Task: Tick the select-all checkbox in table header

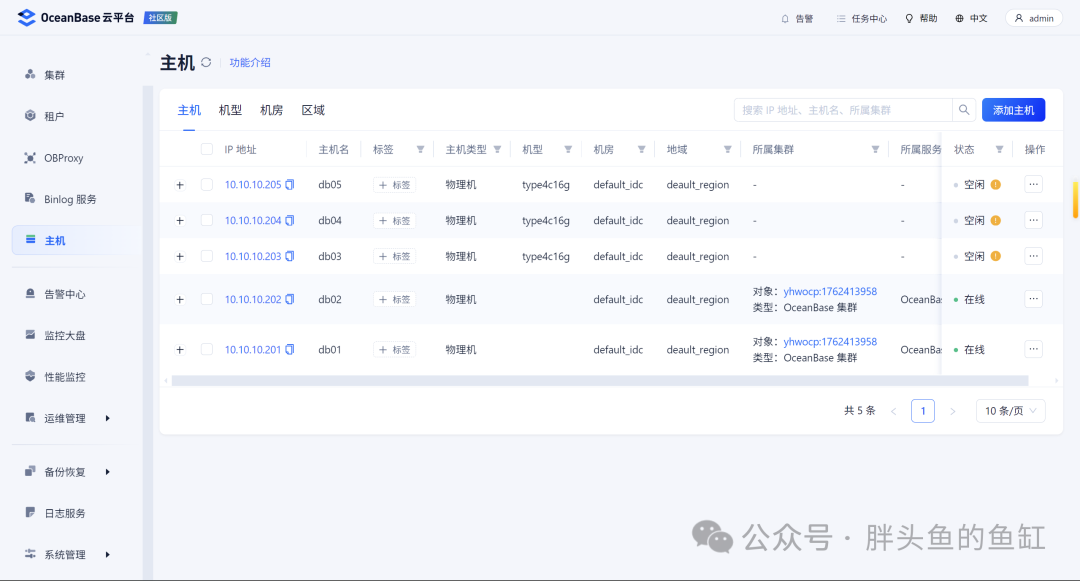Action: pos(207,149)
